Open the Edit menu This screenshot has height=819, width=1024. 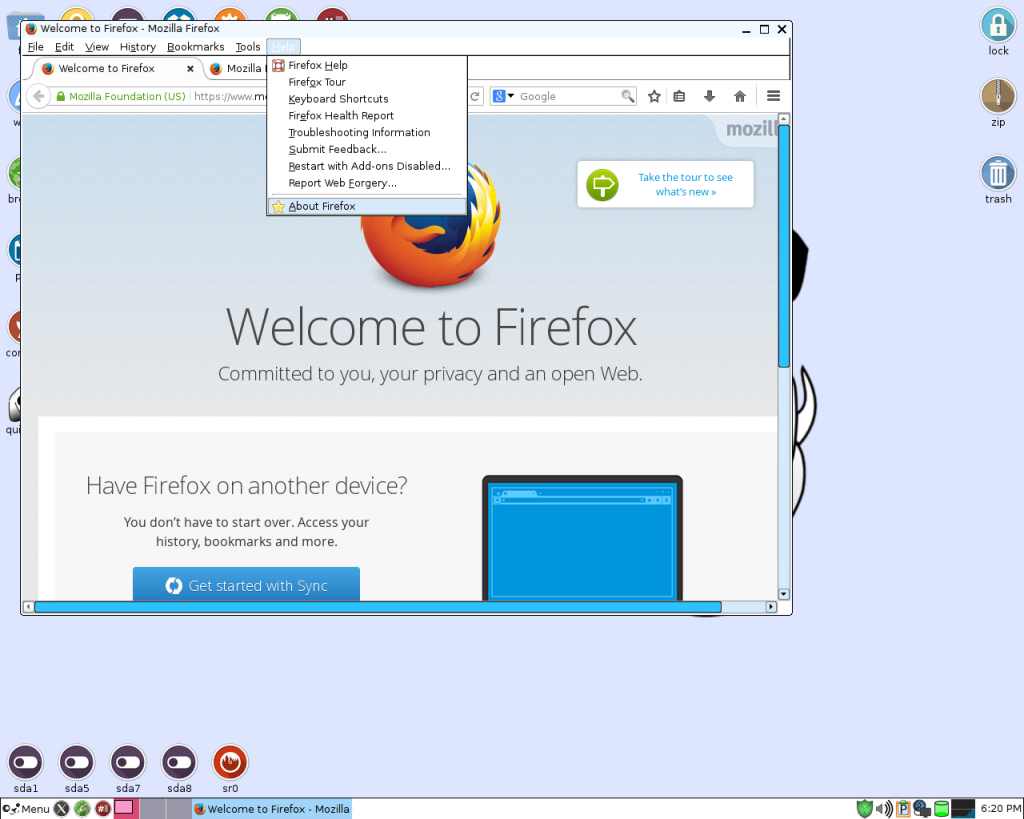click(64, 47)
